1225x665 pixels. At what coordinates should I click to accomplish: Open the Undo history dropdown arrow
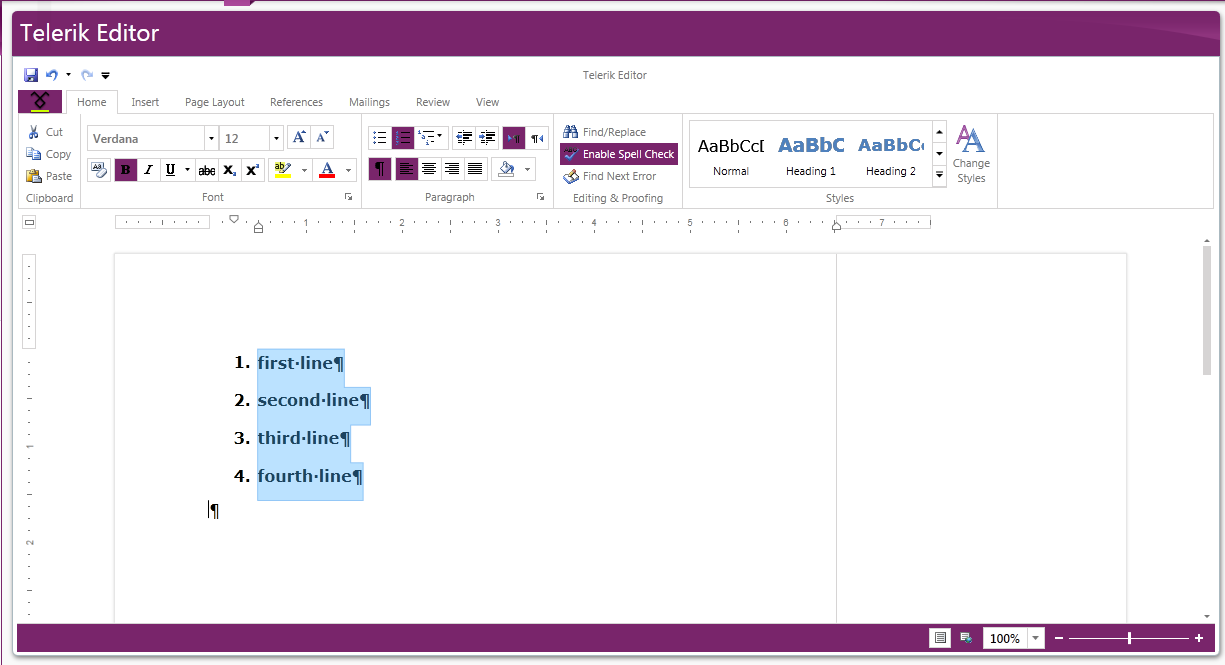(68, 75)
